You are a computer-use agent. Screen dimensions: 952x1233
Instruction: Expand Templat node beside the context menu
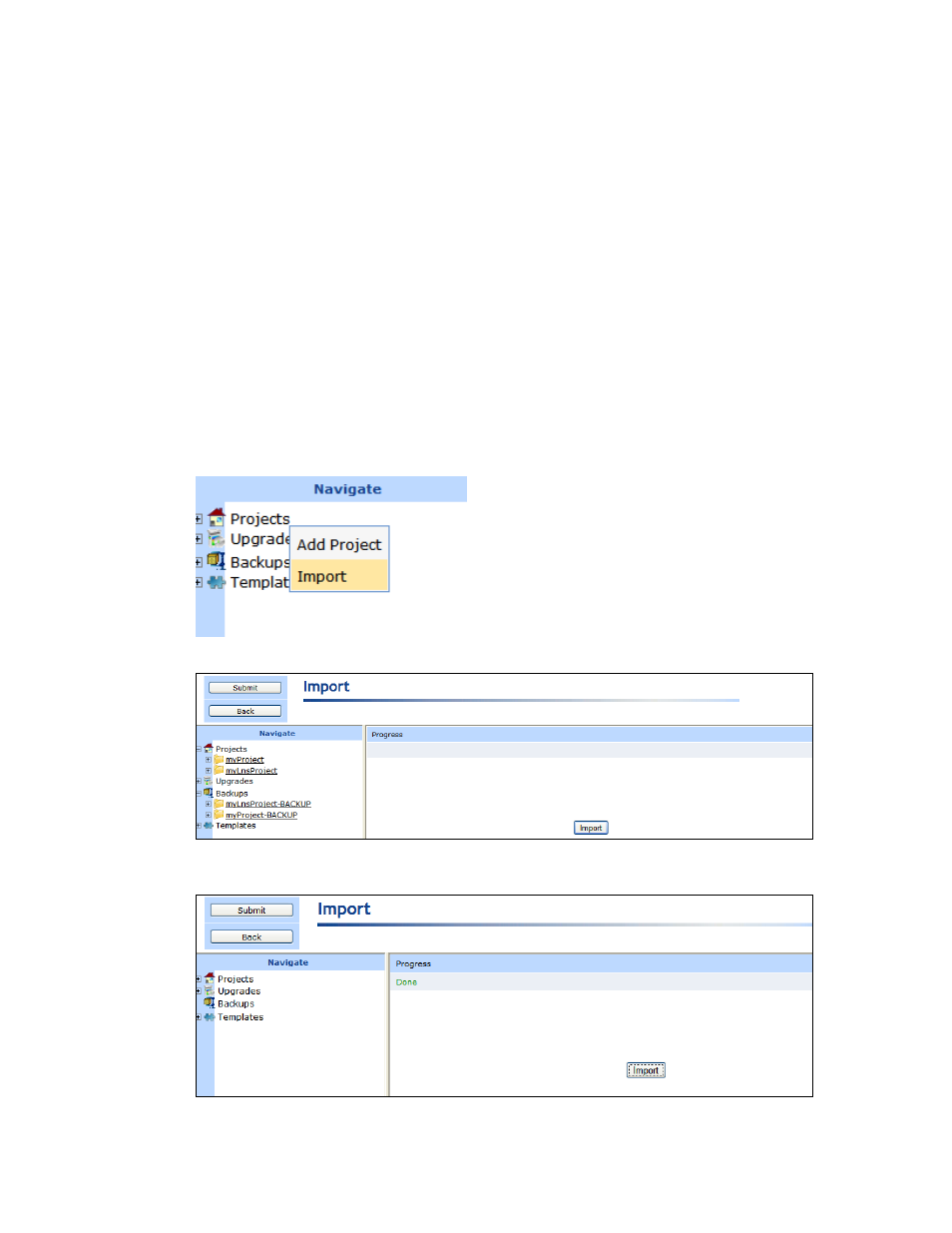(199, 582)
